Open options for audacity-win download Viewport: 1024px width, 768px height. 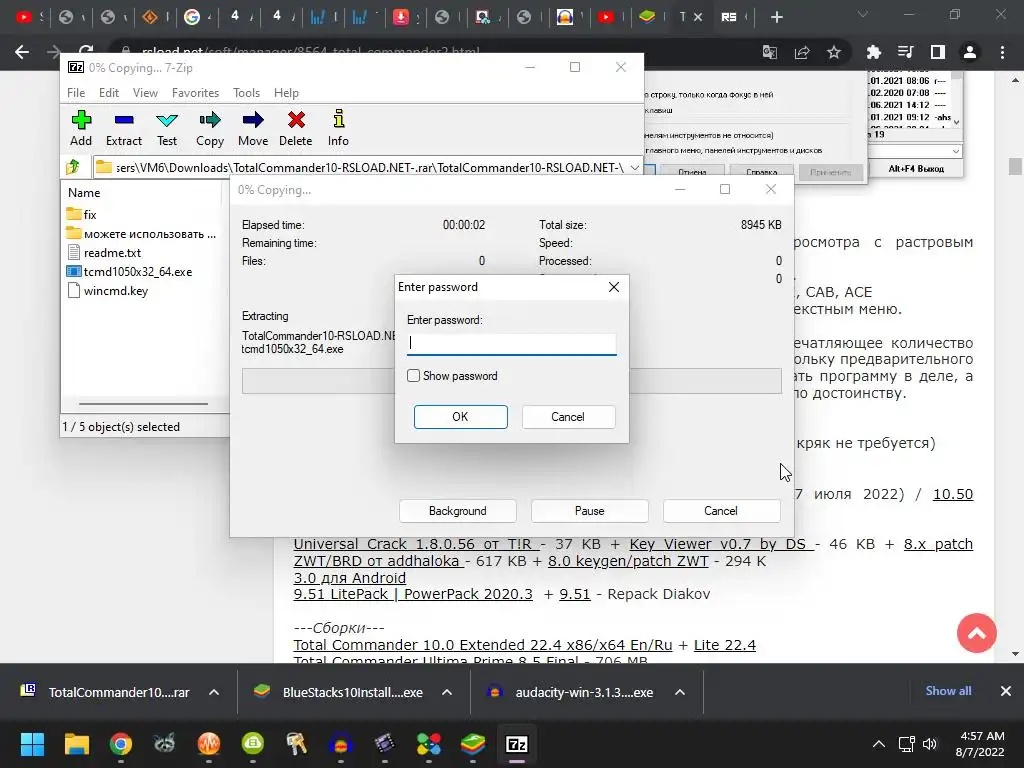[x=680, y=692]
